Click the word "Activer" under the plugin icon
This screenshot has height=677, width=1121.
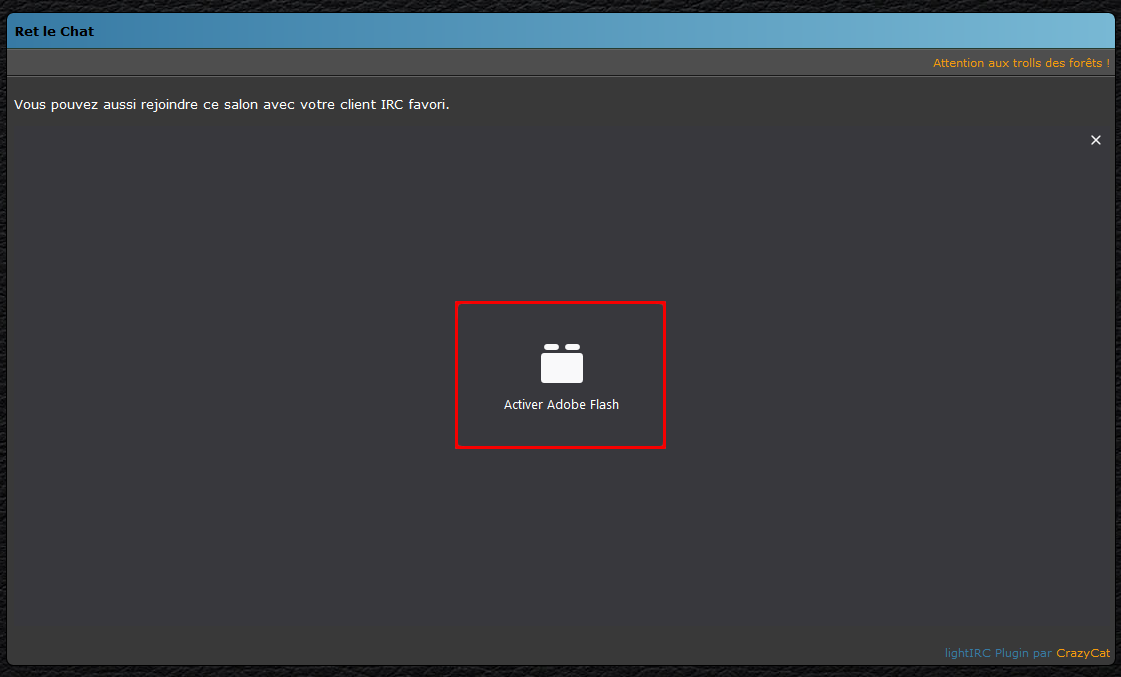pyautogui.click(x=523, y=405)
